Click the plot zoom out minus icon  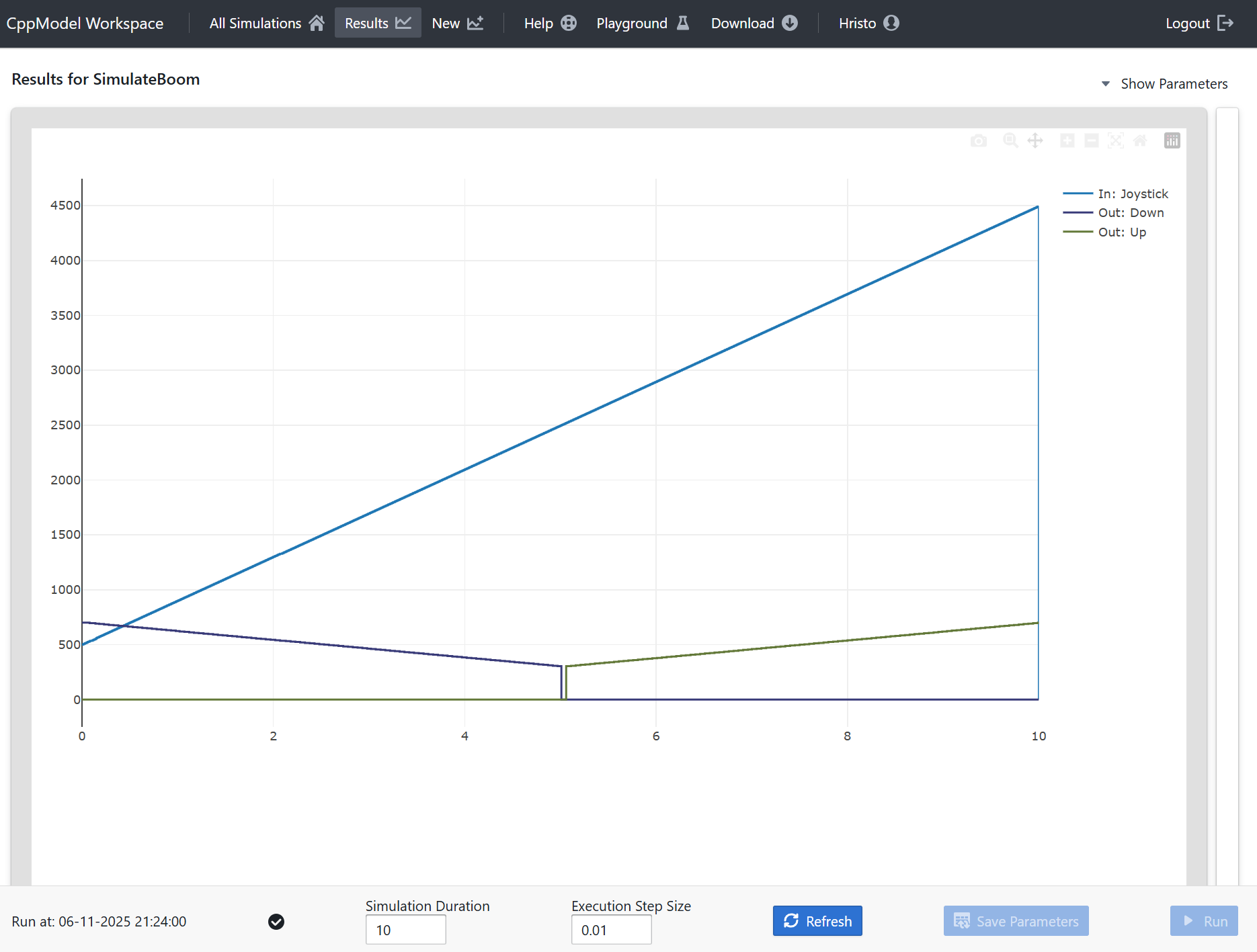click(x=1092, y=140)
